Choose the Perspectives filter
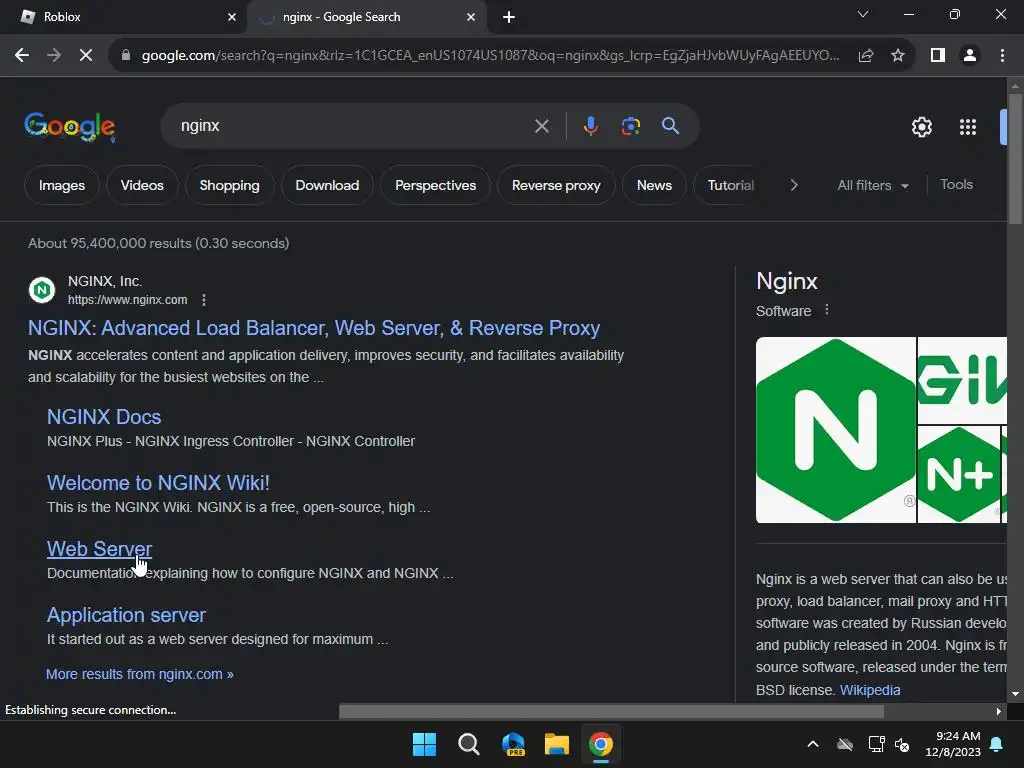1024x768 pixels. [436, 185]
